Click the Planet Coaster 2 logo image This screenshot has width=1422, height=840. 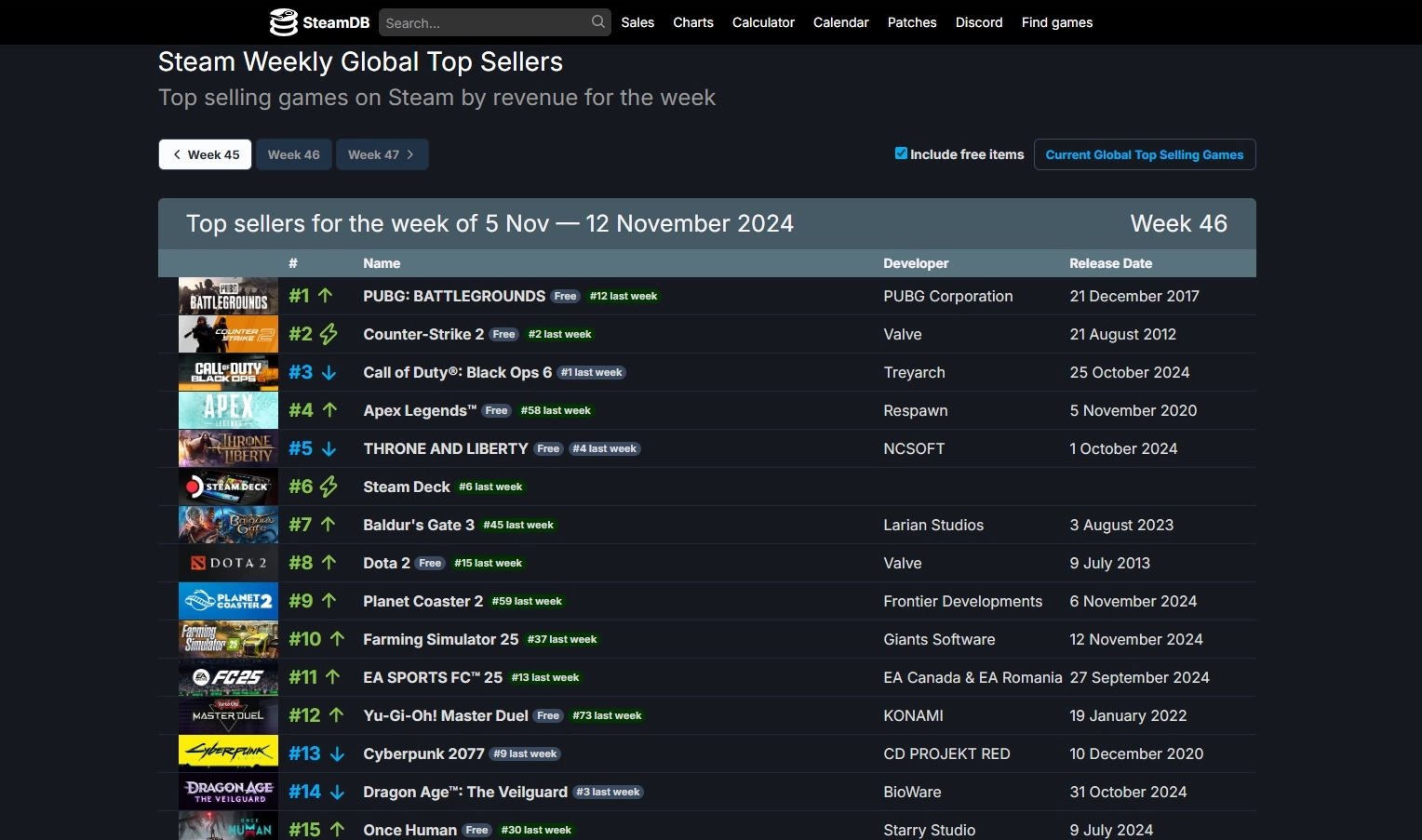pyautogui.click(x=228, y=601)
